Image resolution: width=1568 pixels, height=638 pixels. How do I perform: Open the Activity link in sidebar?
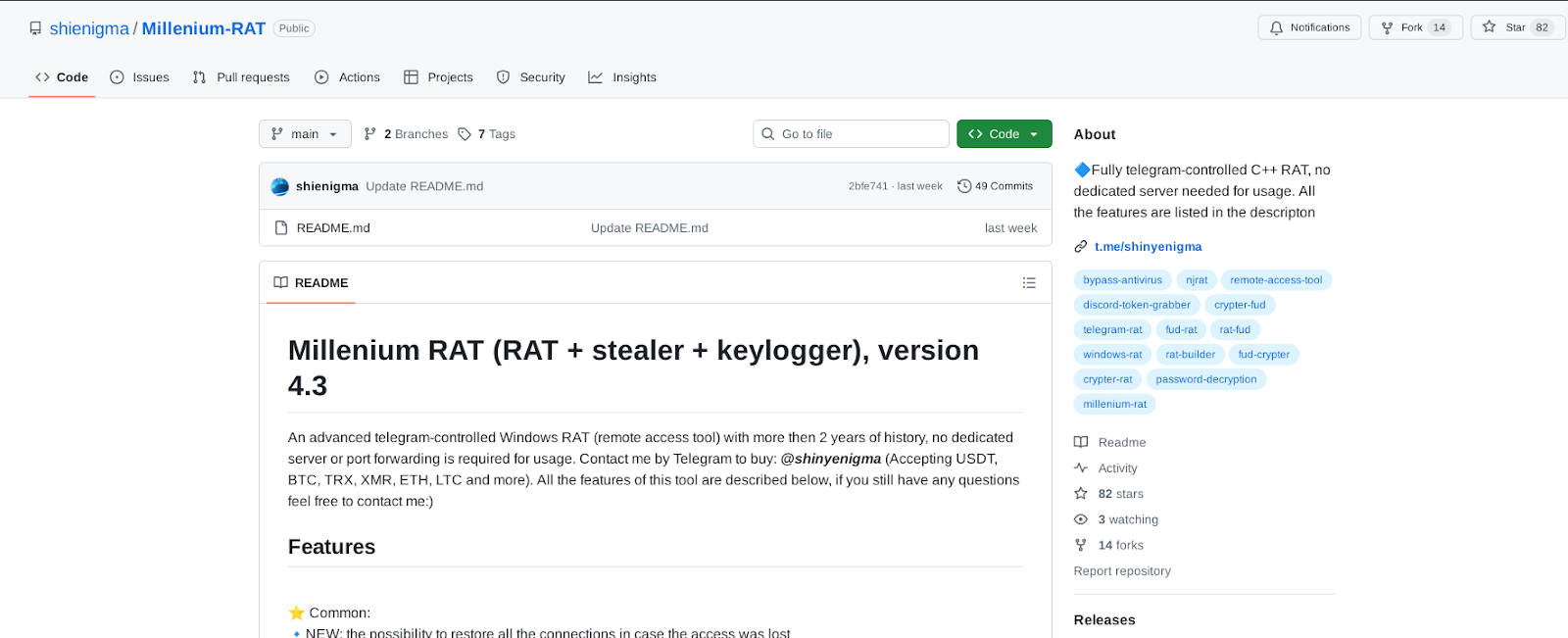click(x=1106, y=468)
